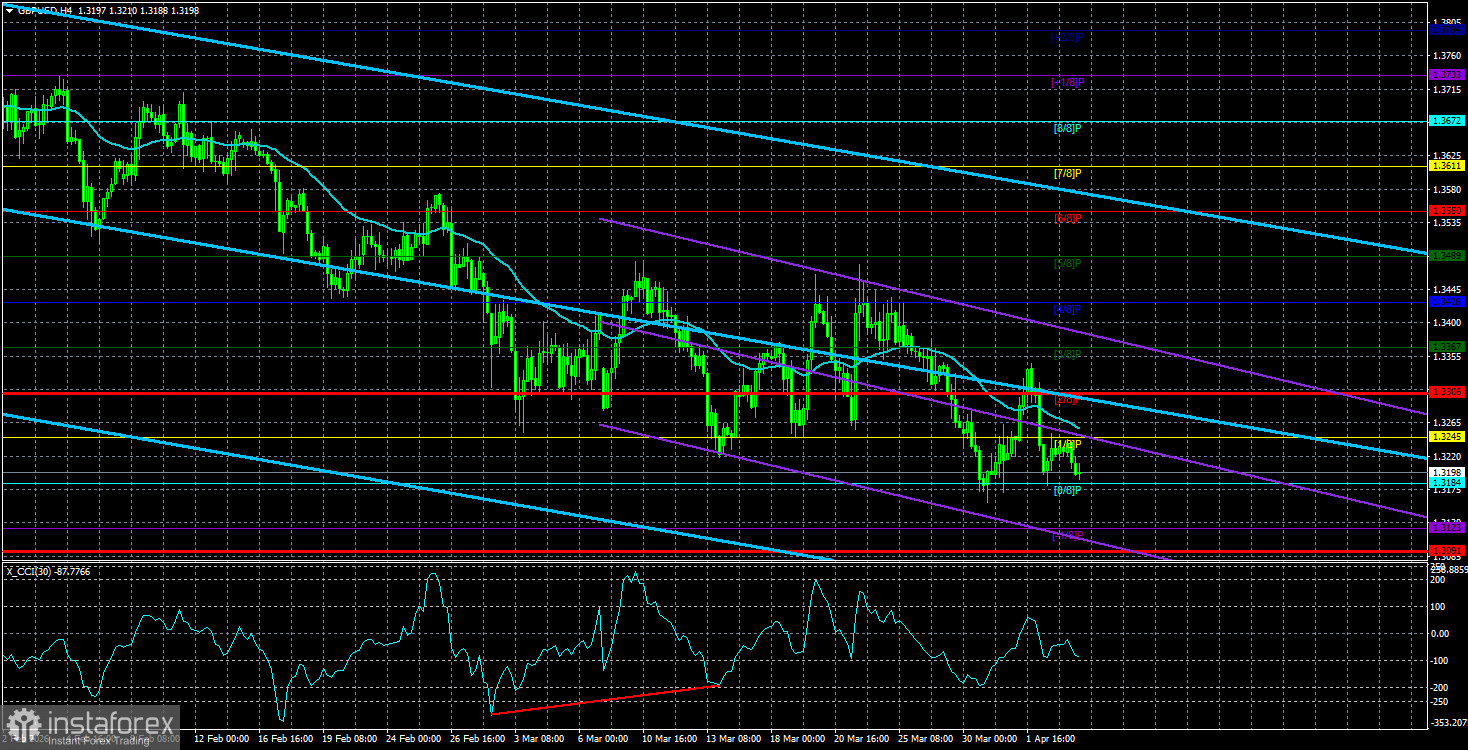Click the 1.3672 price tag
1468x750 pixels.
coord(1447,121)
